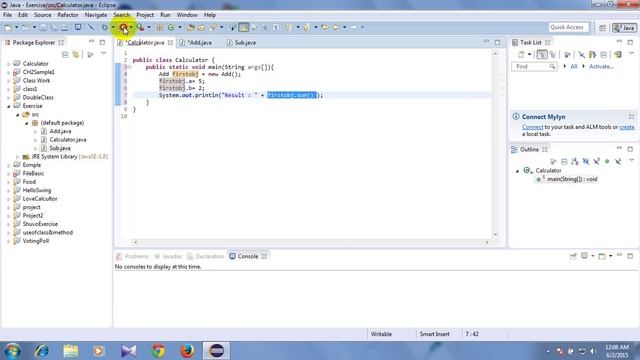Image resolution: width=640 pixels, height=360 pixels.
Task: Expand the Calculator project in Package Explorer
Action: [9, 64]
